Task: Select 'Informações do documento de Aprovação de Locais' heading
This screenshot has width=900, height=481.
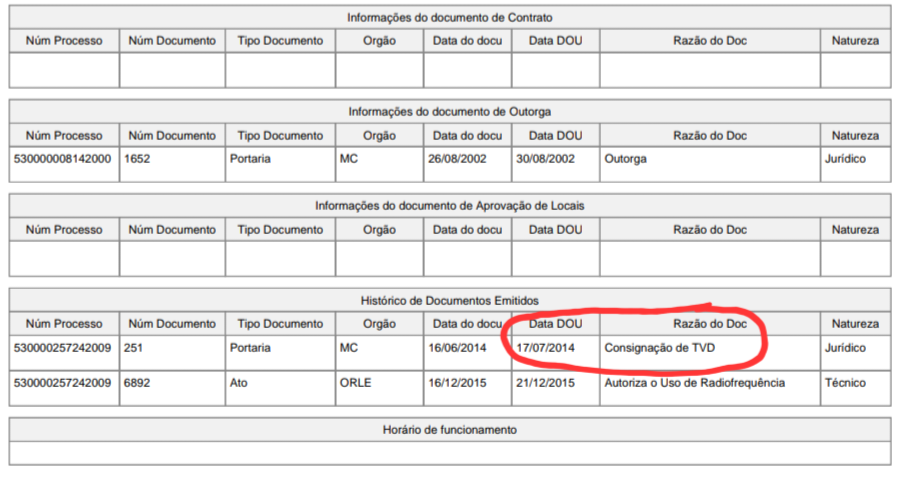Action: click(x=449, y=206)
